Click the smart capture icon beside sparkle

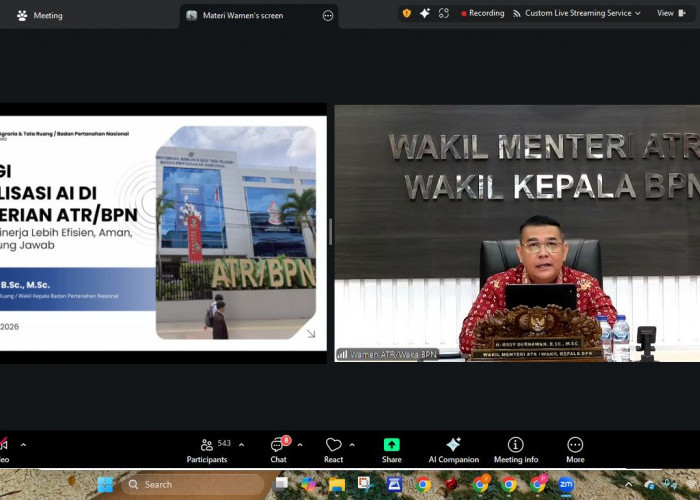pyautogui.click(x=443, y=13)
